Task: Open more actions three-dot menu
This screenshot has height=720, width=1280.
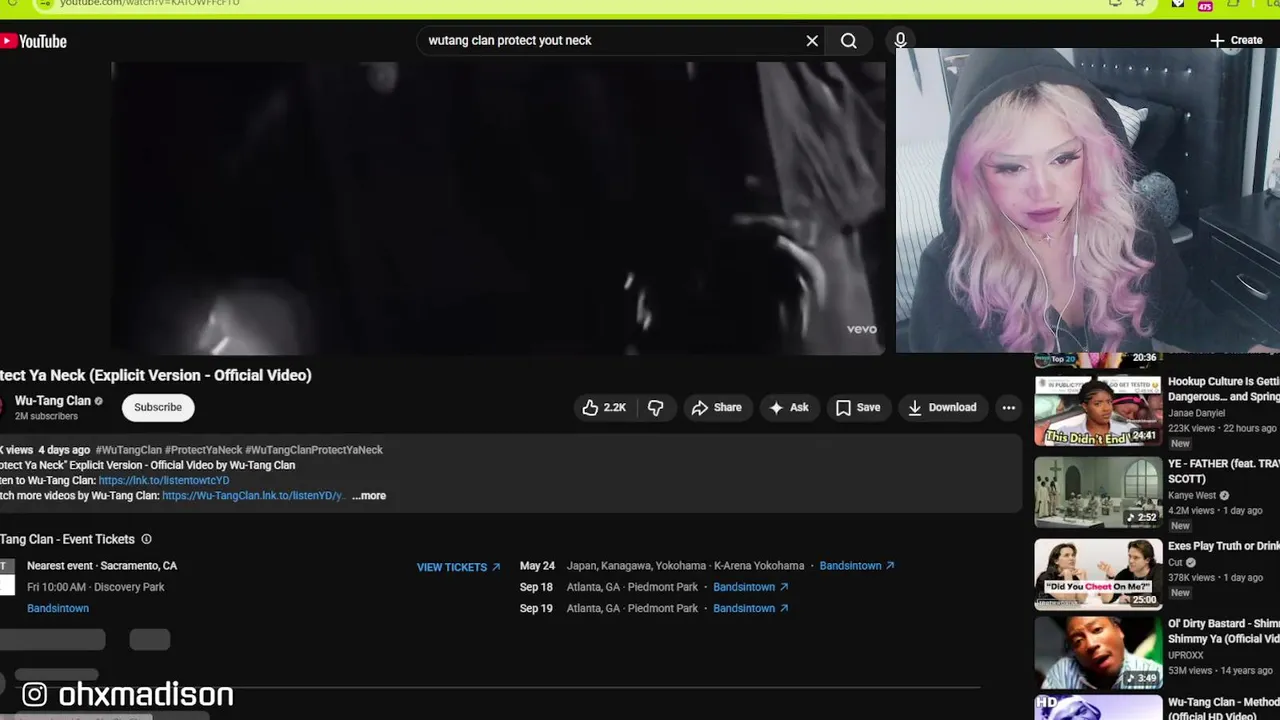Action: (1008, 407)
